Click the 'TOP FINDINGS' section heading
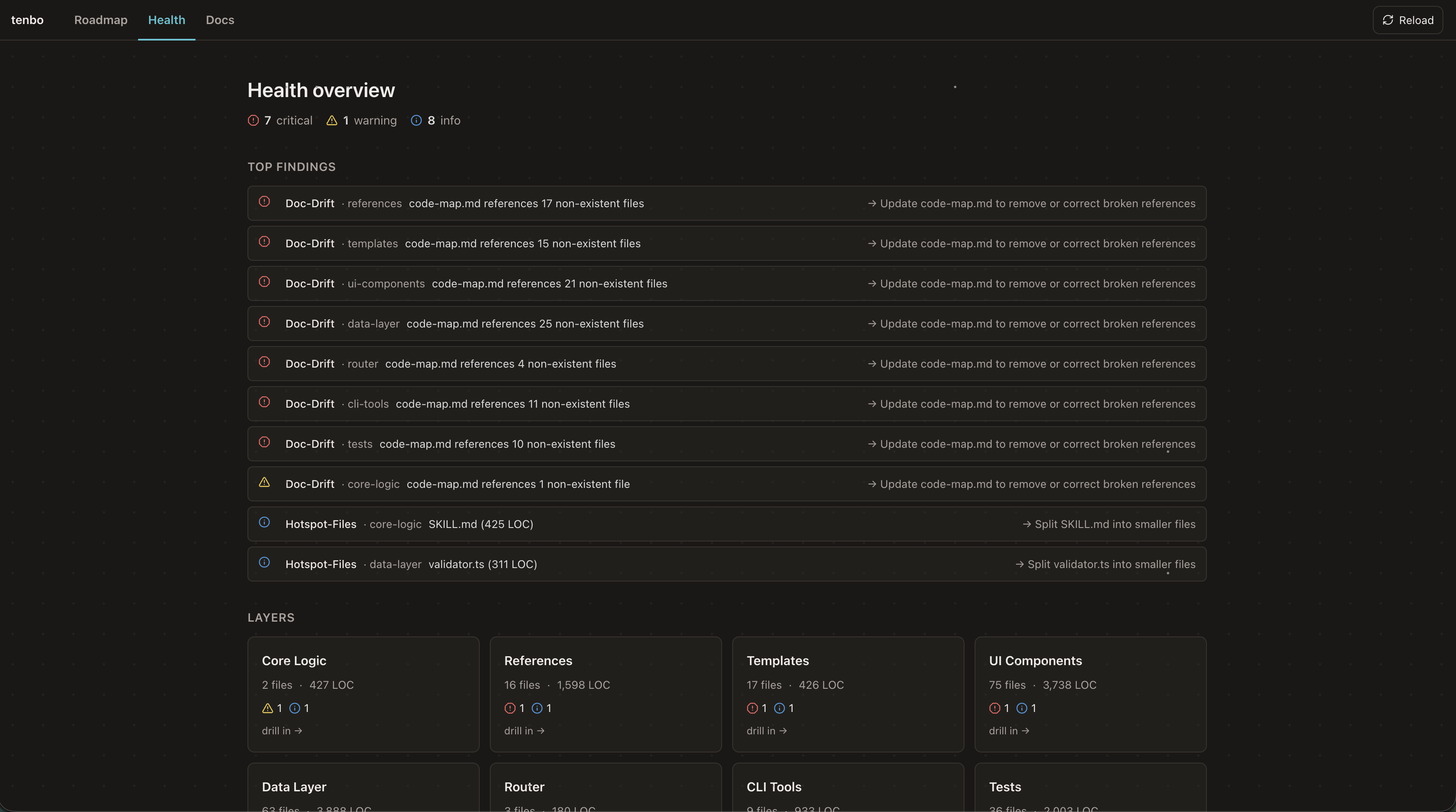This screenshot has width=1456, height=812. coord(292,167)
